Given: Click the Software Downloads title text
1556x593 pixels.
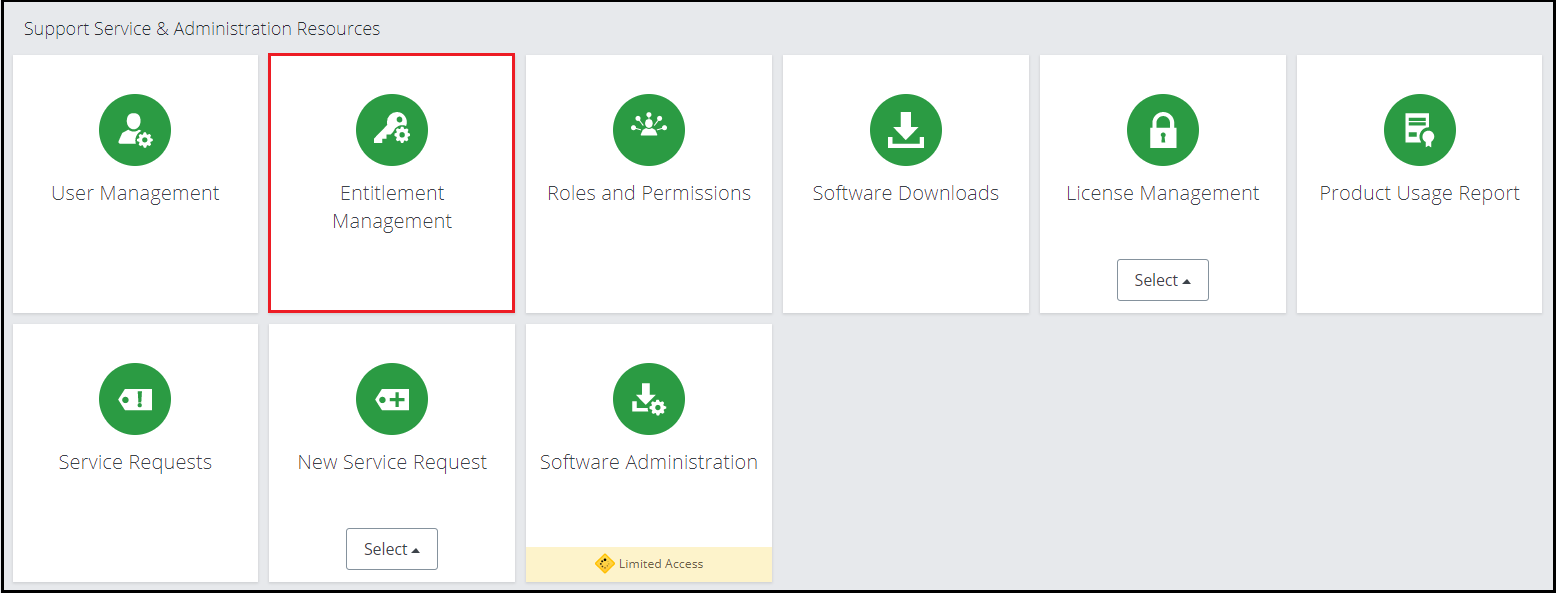Looking at the screenshot, I should pyautogui.click(x=906, y=193).
